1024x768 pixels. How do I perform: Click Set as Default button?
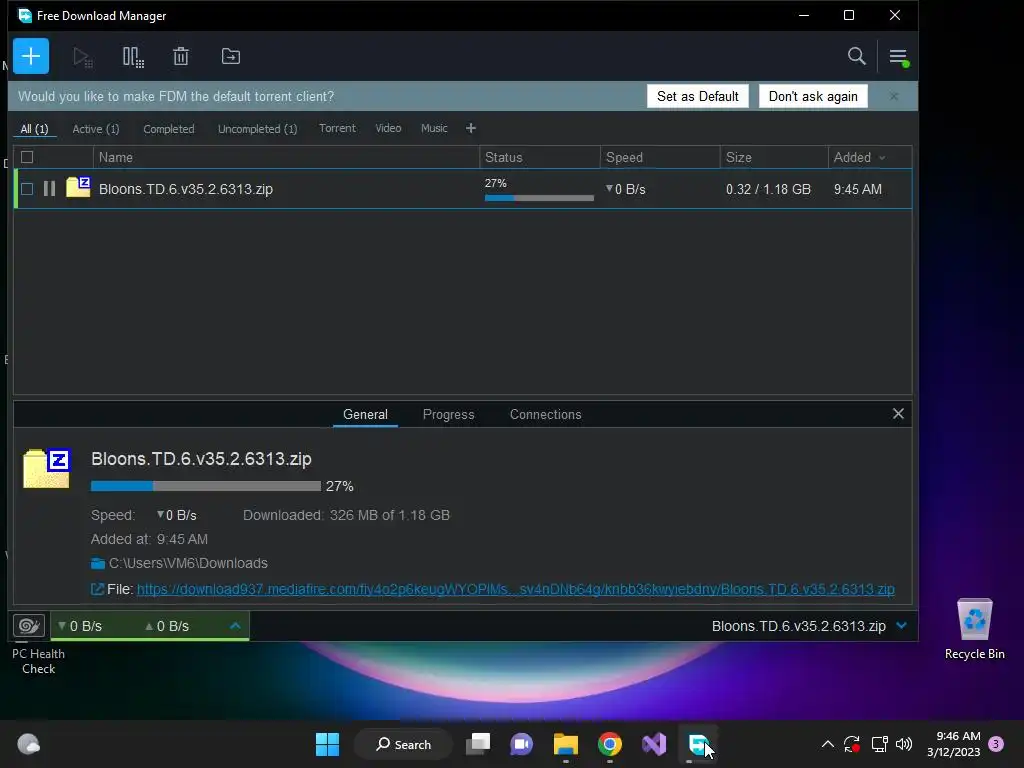[697, 96]
